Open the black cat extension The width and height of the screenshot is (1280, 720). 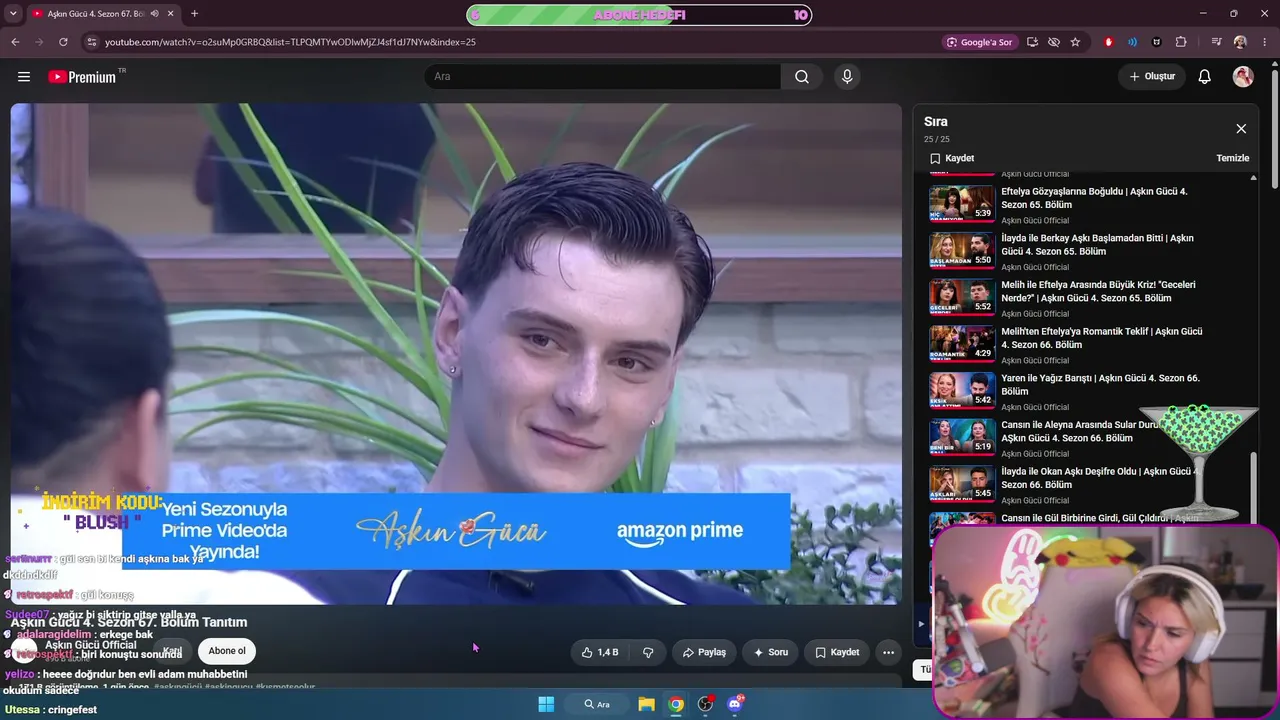tap(1157, 42)
